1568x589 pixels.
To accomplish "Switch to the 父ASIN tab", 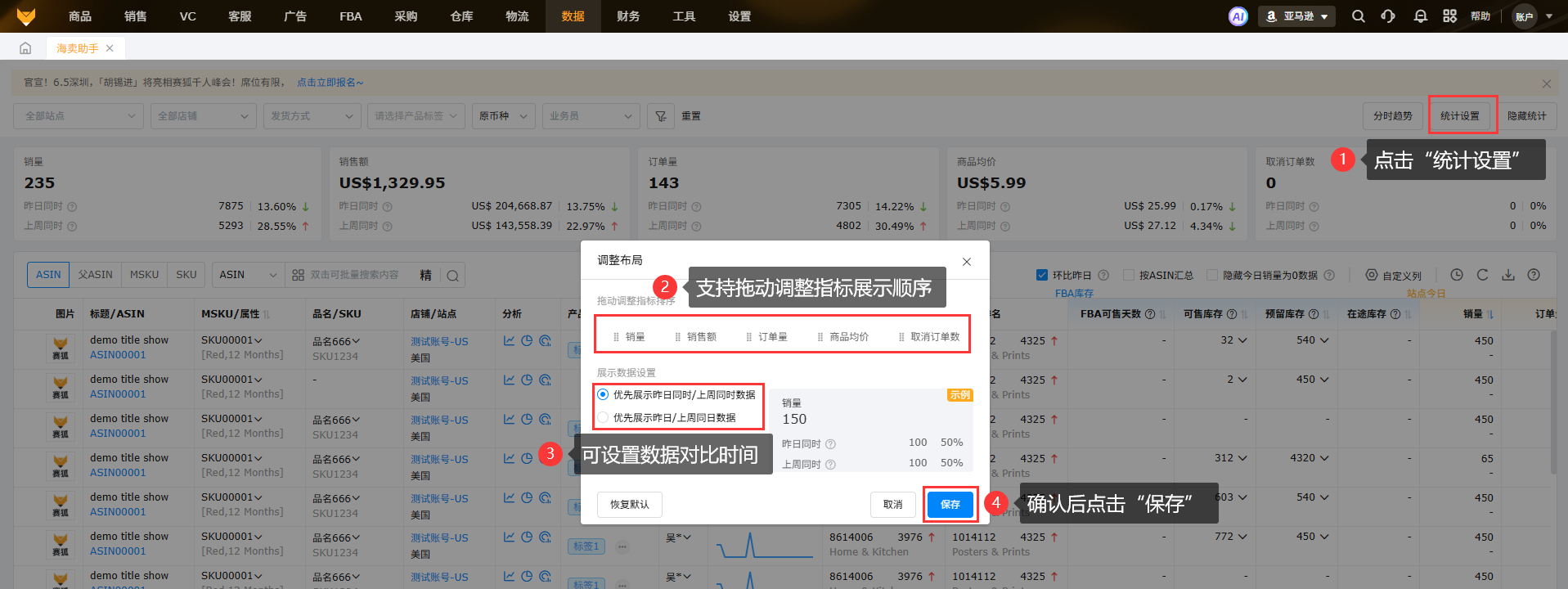I will point(96,275).
